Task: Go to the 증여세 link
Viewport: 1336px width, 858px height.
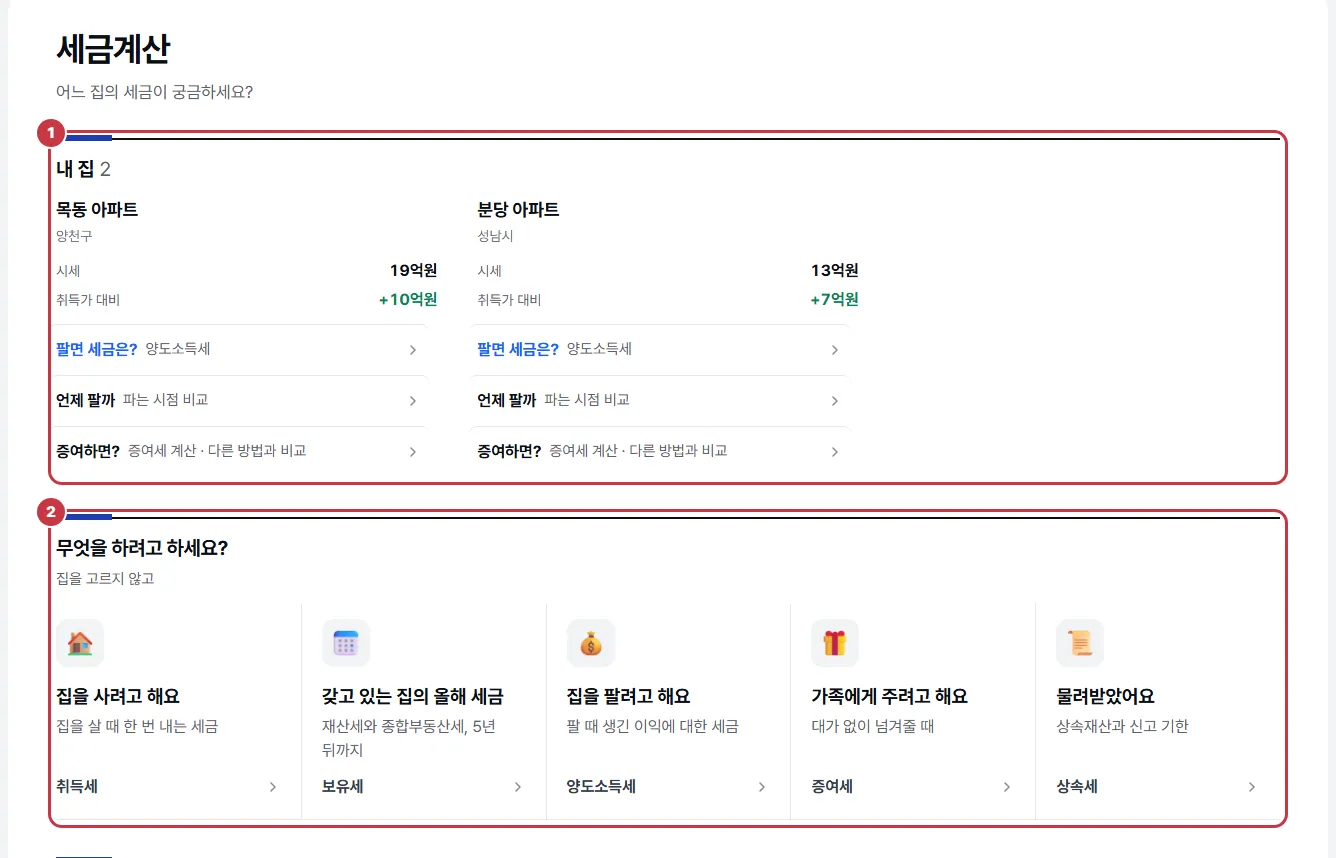Action: (x=832, y=787)
